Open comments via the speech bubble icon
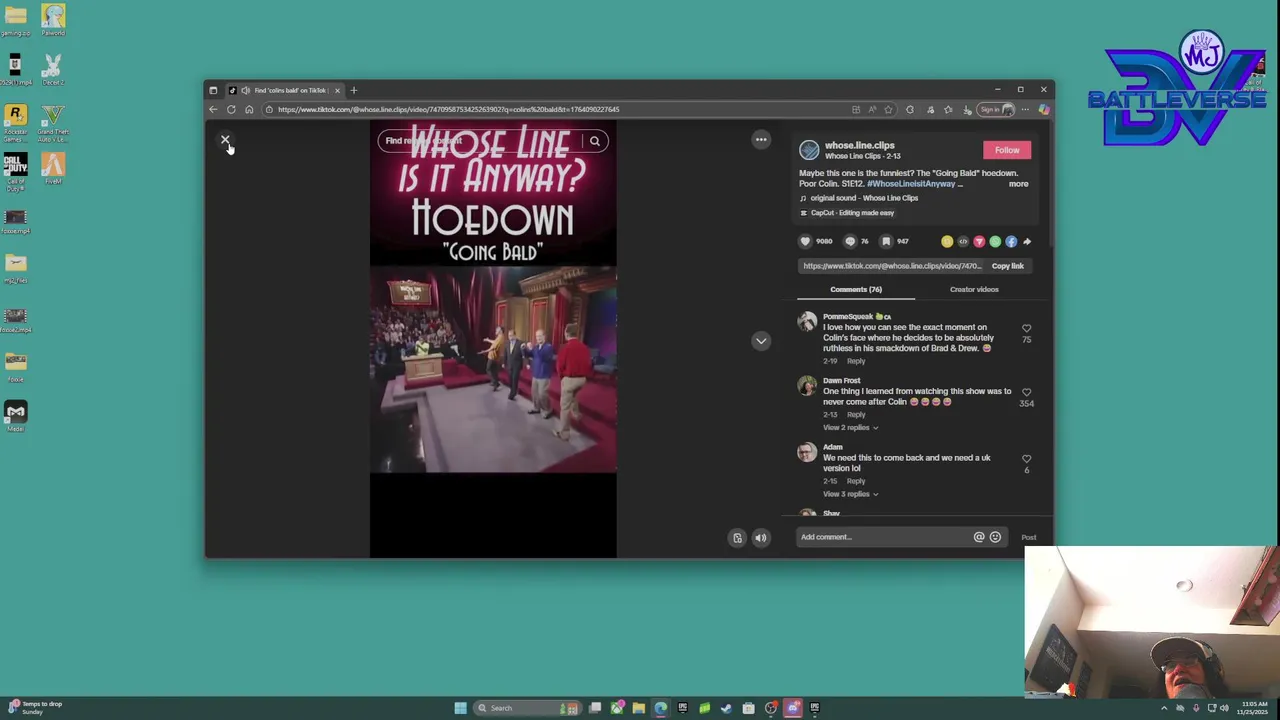 (x=850, y=241)
